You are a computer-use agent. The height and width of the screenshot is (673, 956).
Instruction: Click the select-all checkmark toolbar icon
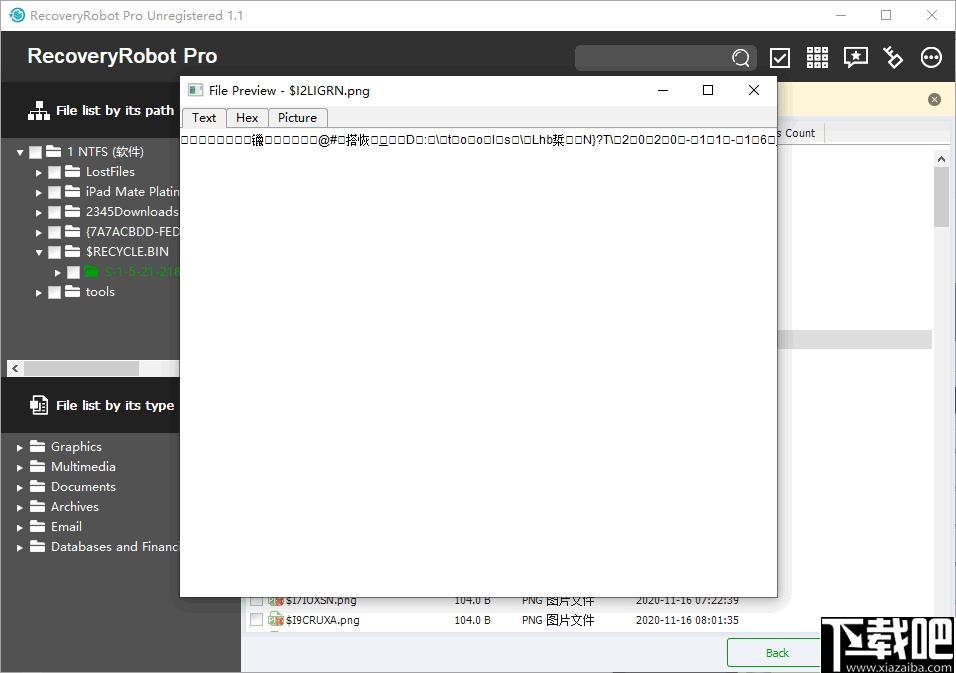780,58
